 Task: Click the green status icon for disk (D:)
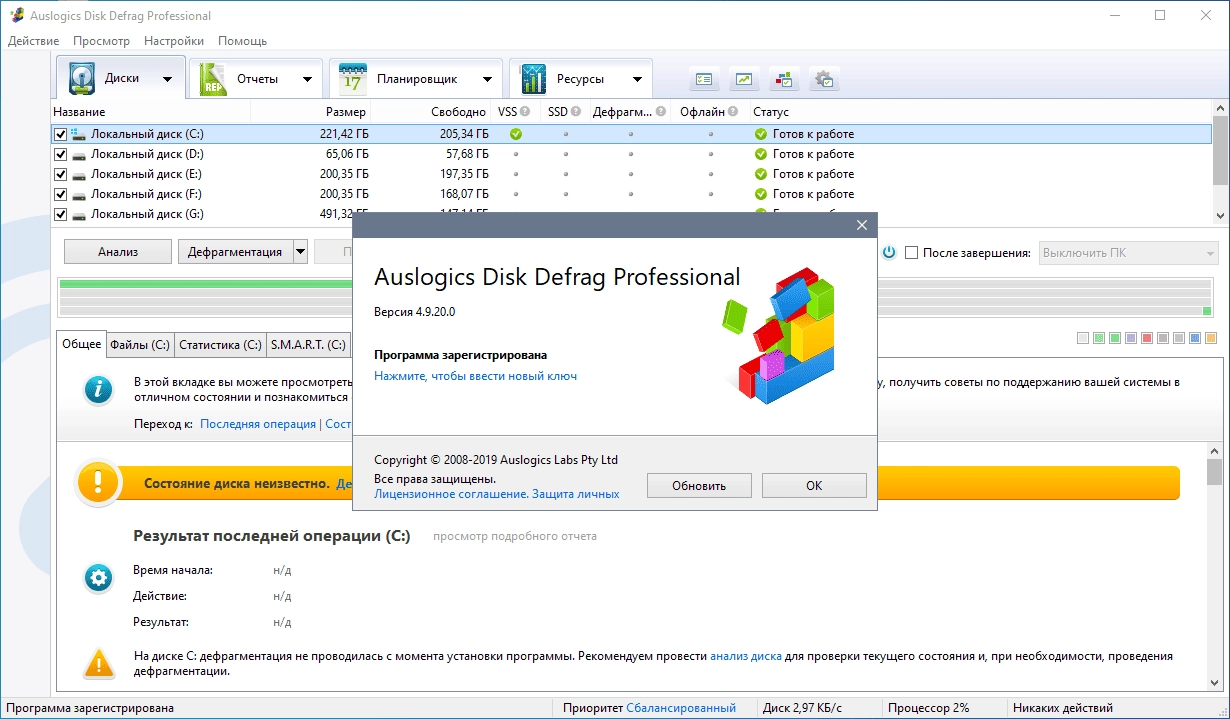point(761,154)
